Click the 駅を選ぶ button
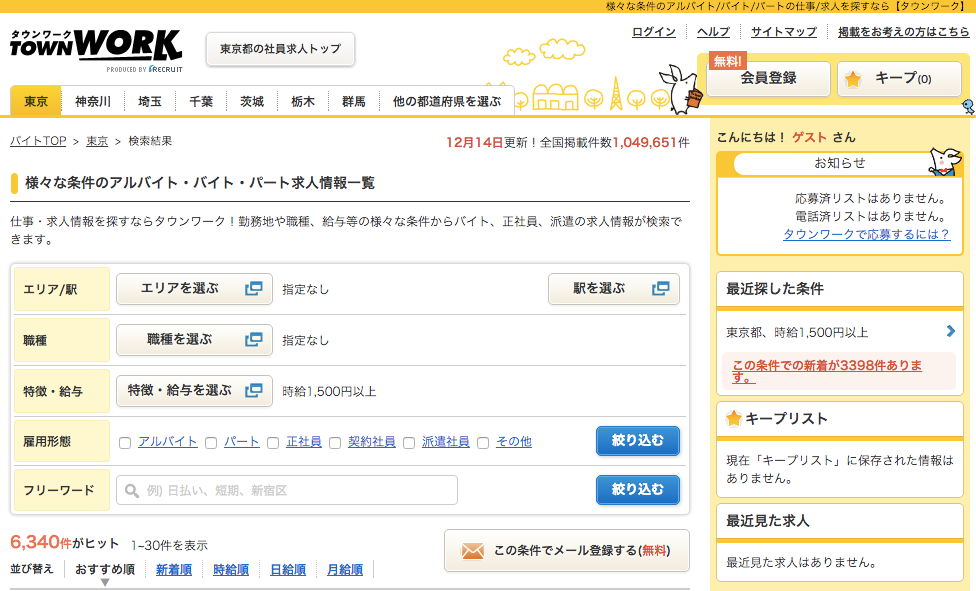The image size is (976, 591). [x=614, y=288]
